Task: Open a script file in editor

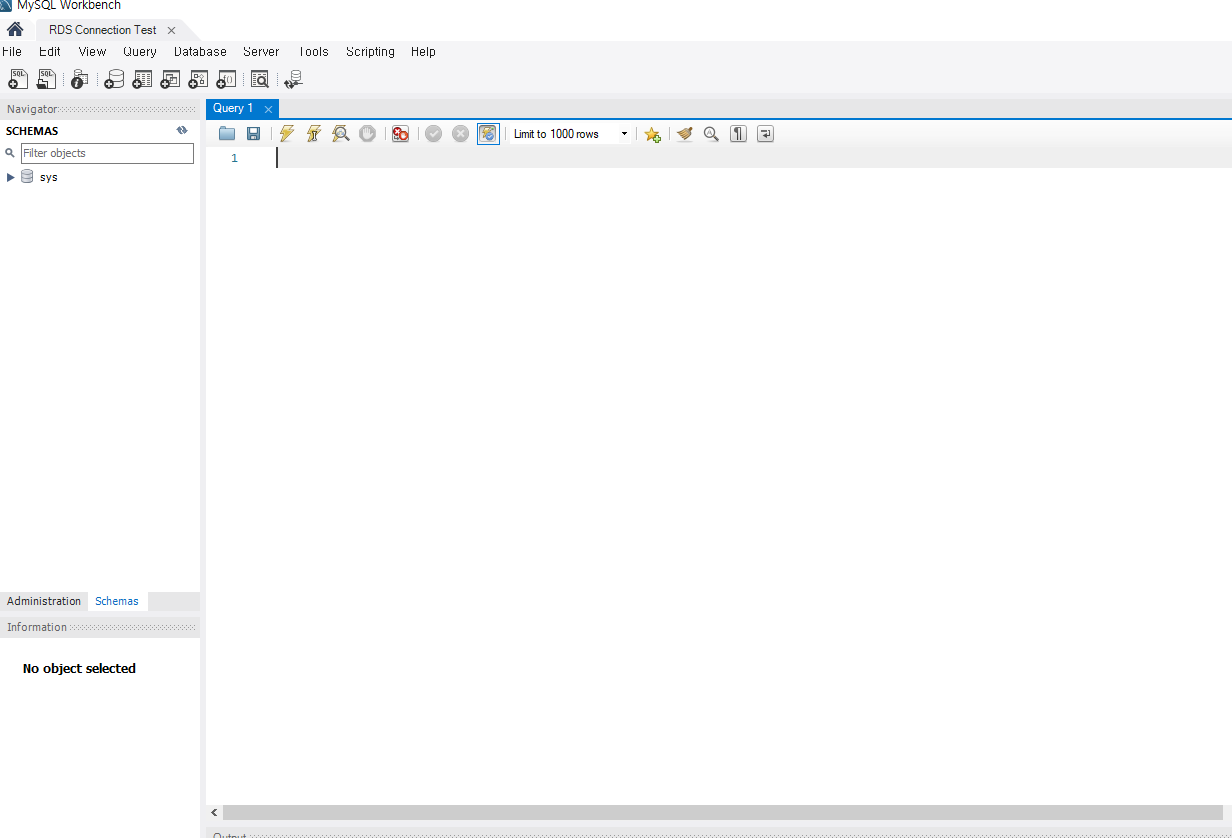Action: [x=227, y=134]
